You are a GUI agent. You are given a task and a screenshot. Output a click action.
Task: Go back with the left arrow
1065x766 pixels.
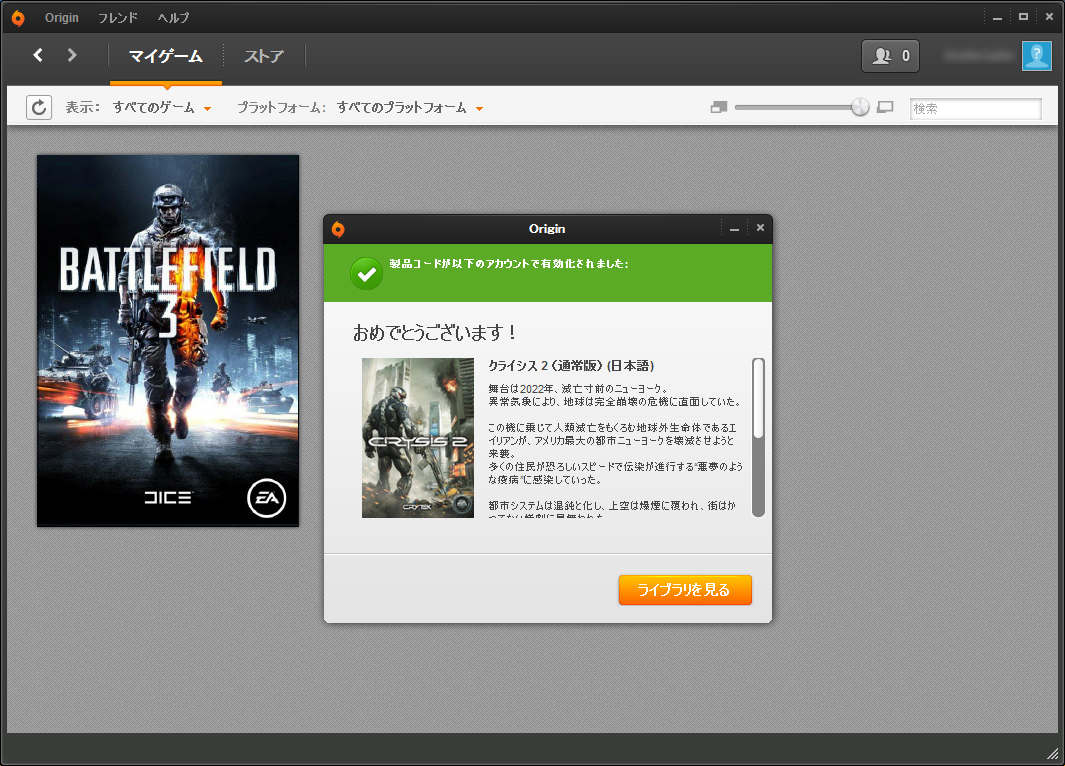(x=38, y=55)
